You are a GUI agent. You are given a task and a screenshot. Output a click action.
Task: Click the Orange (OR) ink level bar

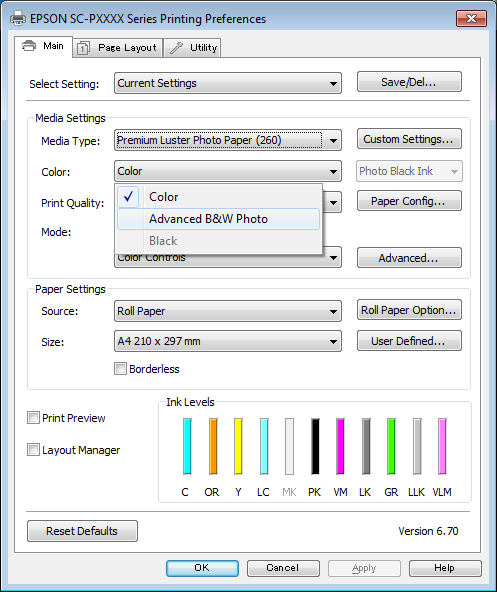tap(213, 446)
